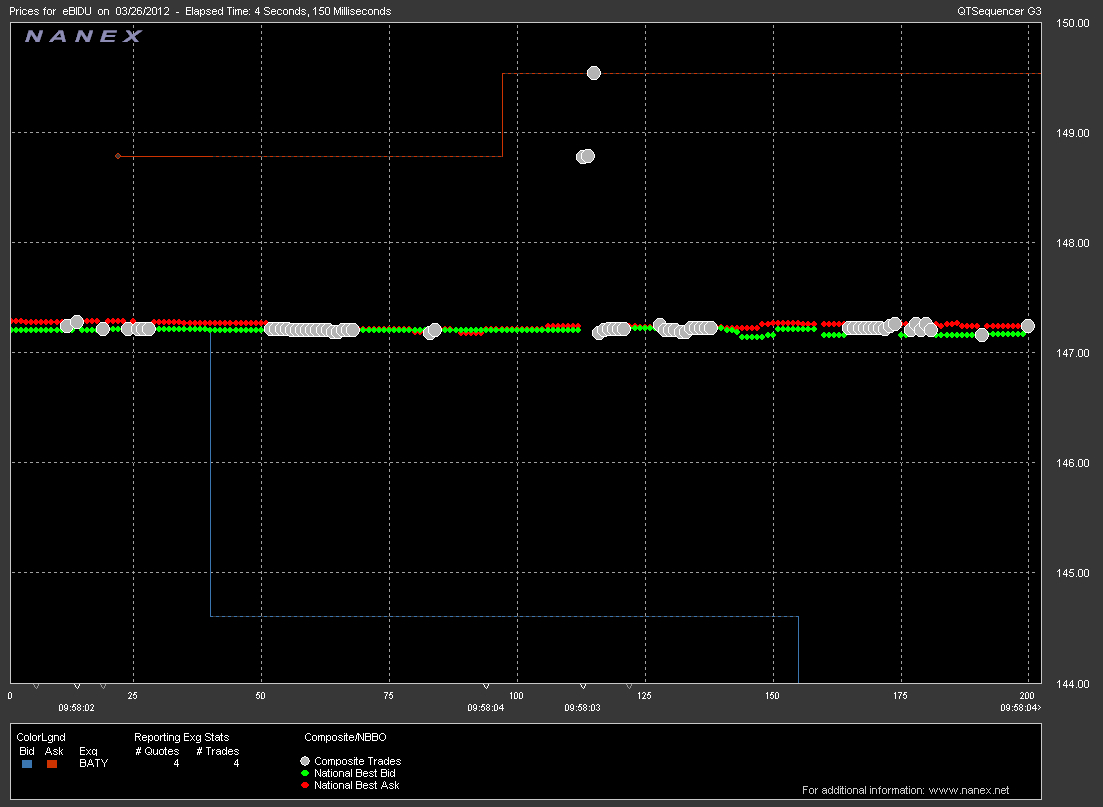Click the 150.00 price axis label
Screen dimensions: 1103x807
(1074, 23)
